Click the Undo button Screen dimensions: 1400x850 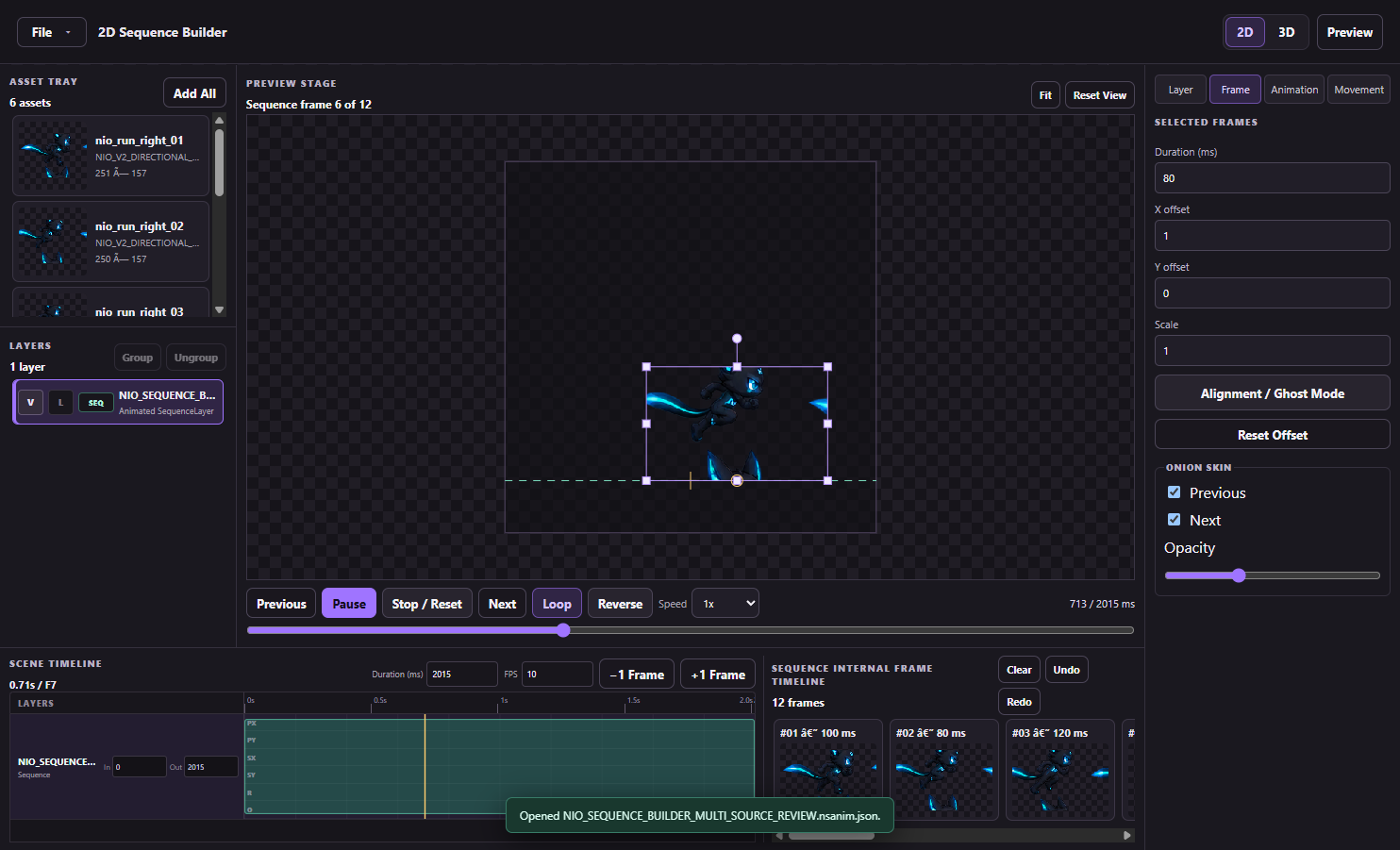(1066, 670)
